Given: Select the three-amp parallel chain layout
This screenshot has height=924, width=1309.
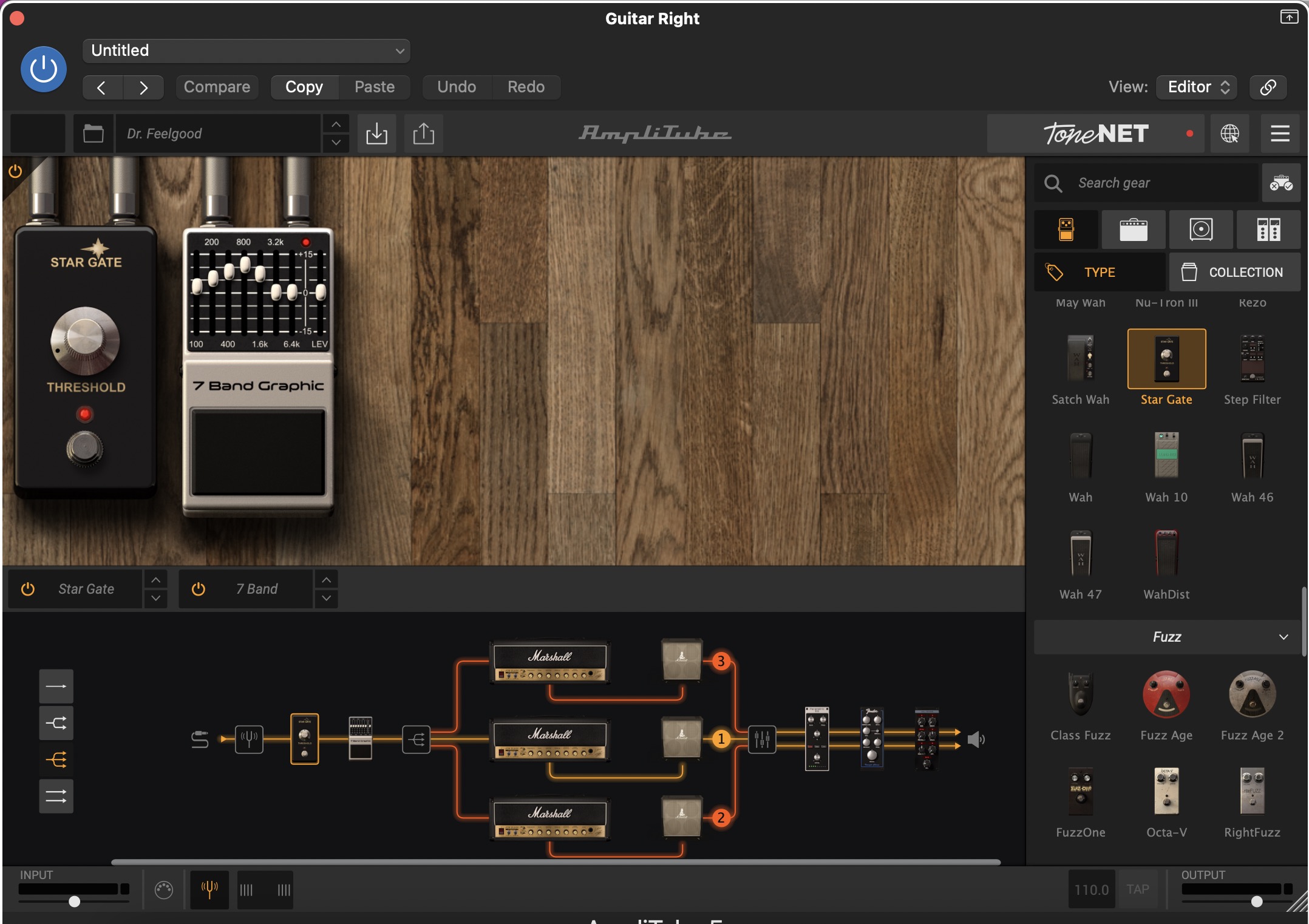Looking at the screenshot, I should [56, 759].
